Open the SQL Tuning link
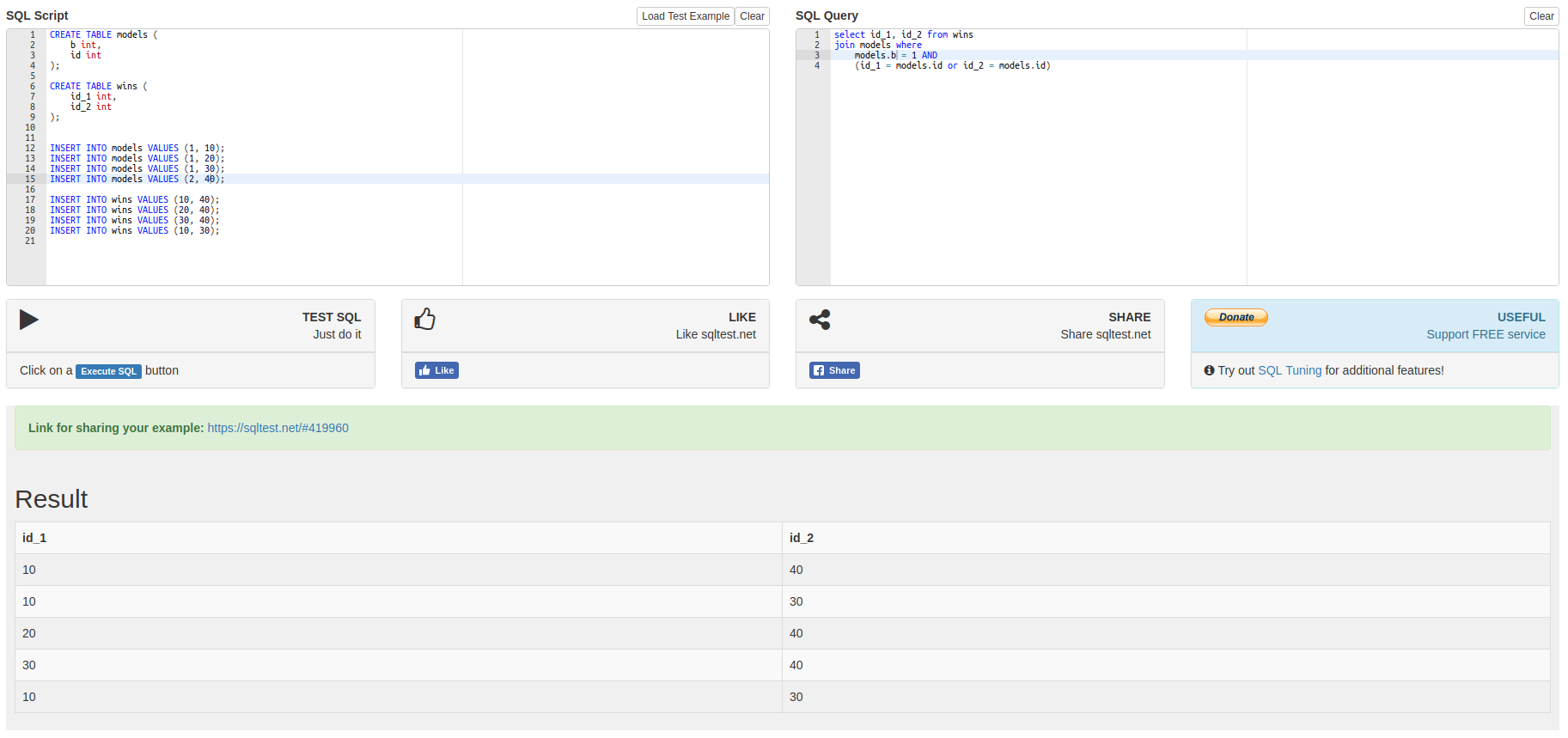 click(1290, 370)
